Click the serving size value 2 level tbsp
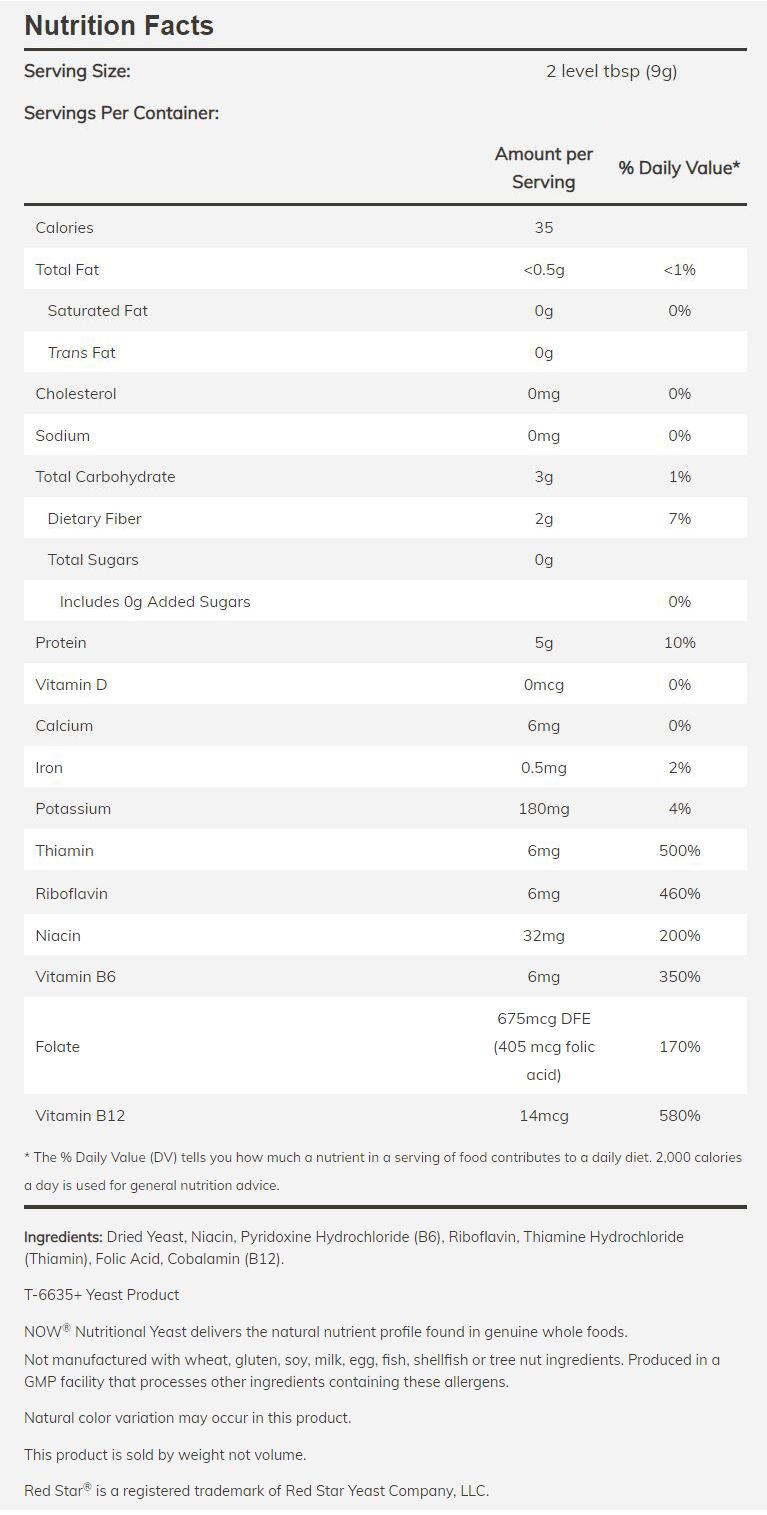The height and width of the screenshot is (1515, 767). point(611,71)
